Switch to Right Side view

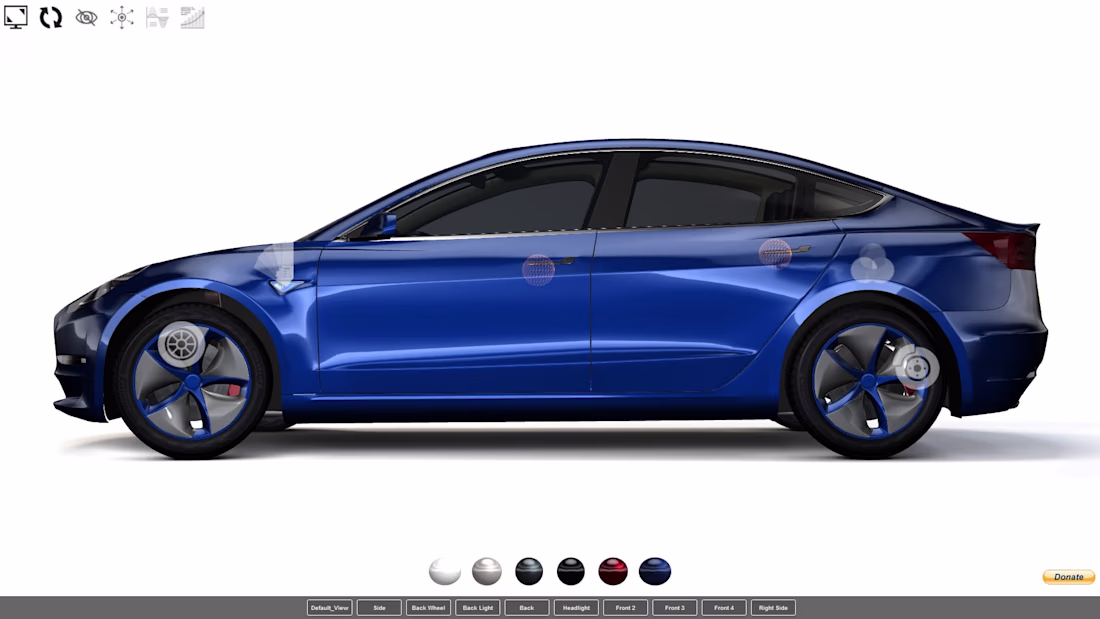click(x=773, y=608)
